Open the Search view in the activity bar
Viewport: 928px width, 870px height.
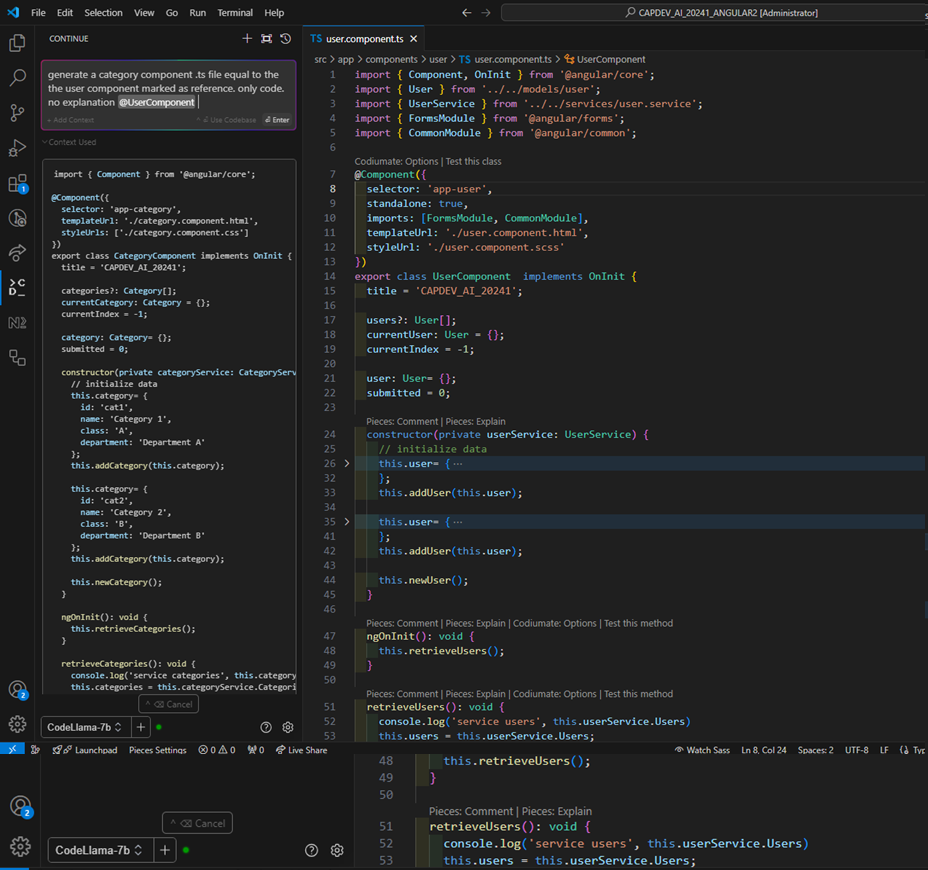(17, 78)
